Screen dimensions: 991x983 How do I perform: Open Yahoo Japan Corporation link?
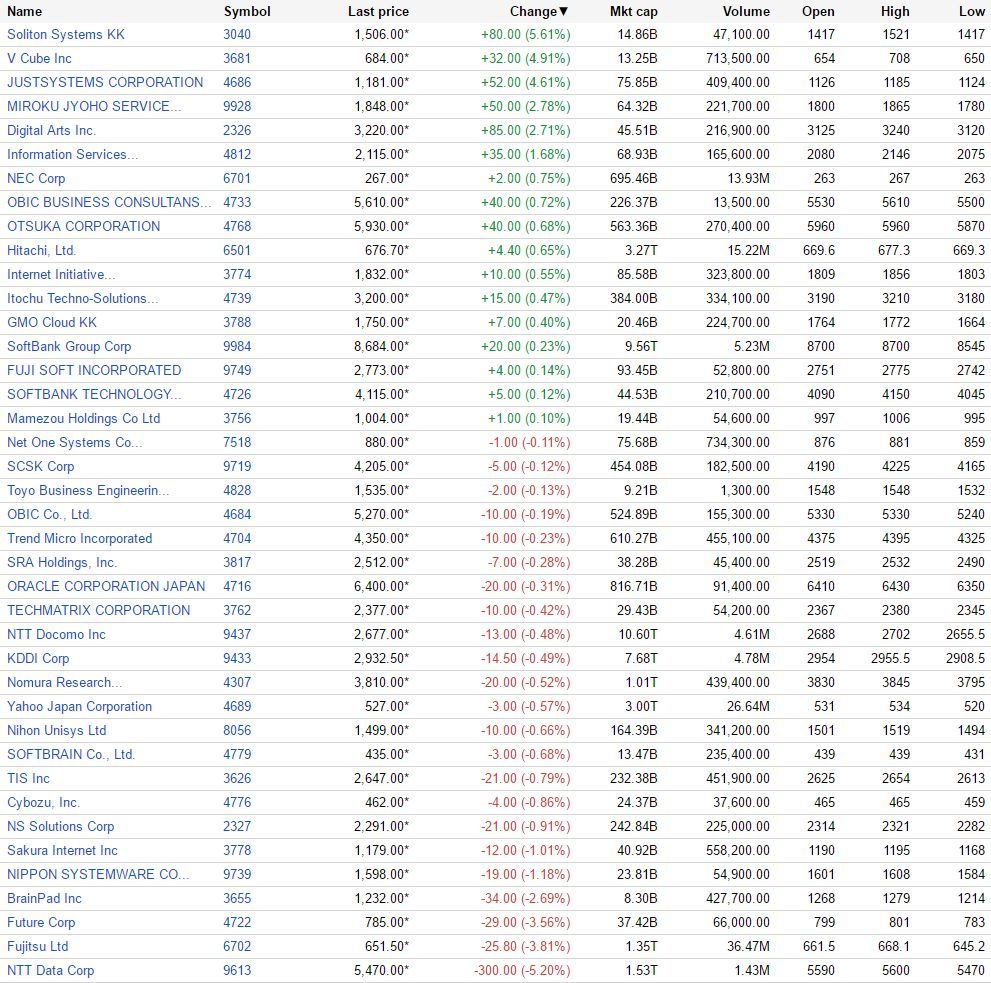click(x=80, y=707)
